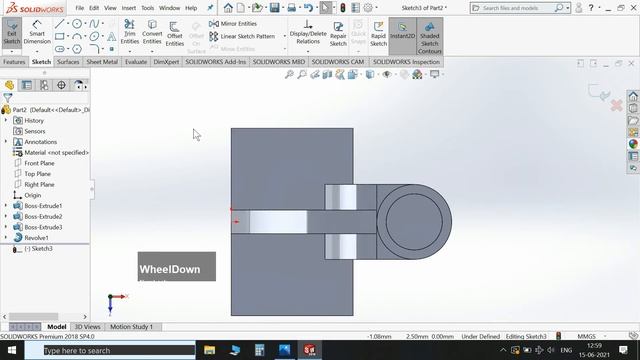640x360 pixels.
Task: Open the Linear Sketch Pattern dropdown arrow
Action: [x=284, y=36]
